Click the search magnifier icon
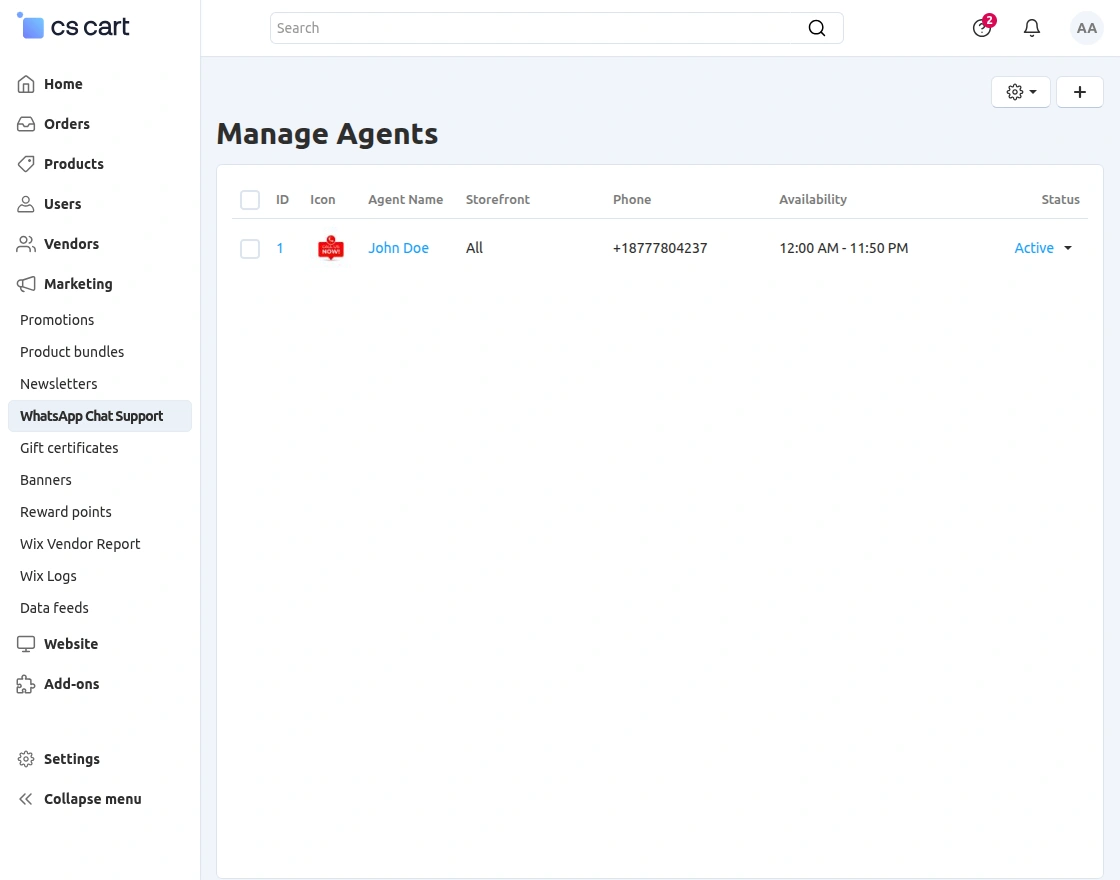 coord(816,28)
